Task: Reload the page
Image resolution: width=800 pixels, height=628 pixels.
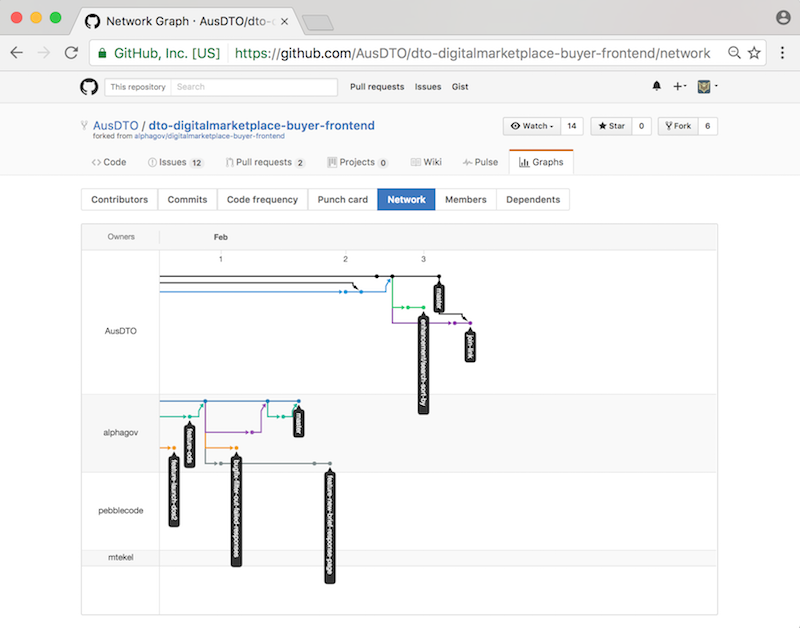Action: (71, 53)
